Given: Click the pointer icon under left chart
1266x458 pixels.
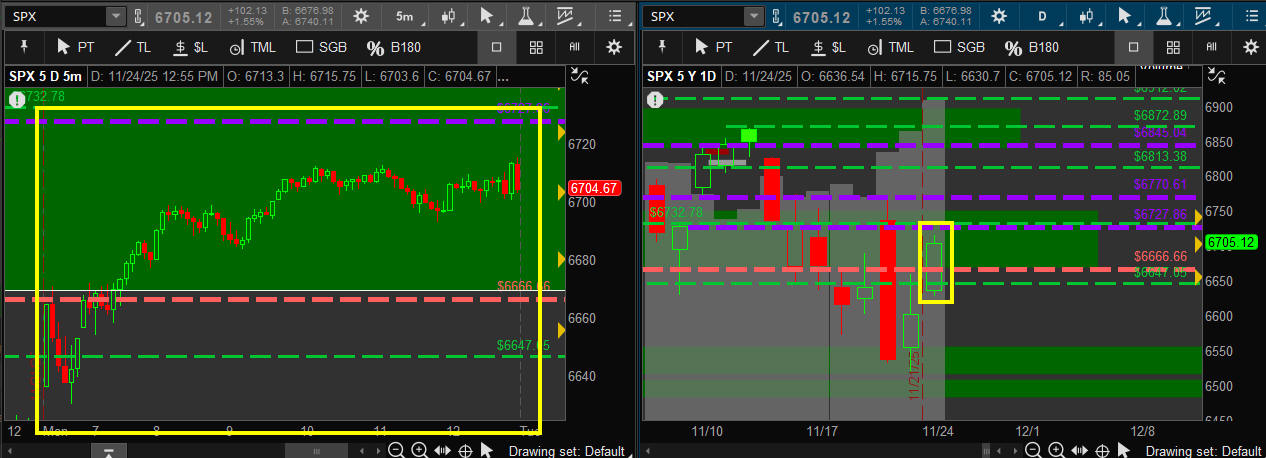Looking at the screenshot, I should pyautogui.click(x=488, y=450).
